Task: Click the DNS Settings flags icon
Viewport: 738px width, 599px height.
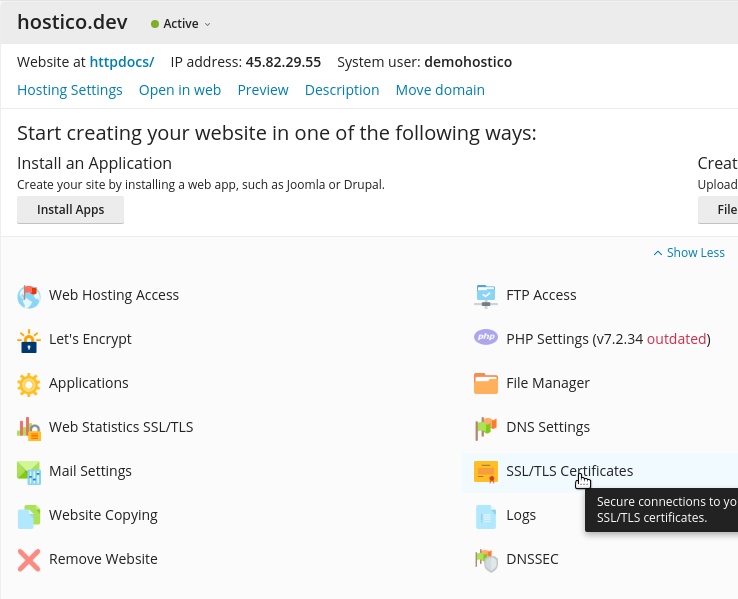Action: point(486,428)
